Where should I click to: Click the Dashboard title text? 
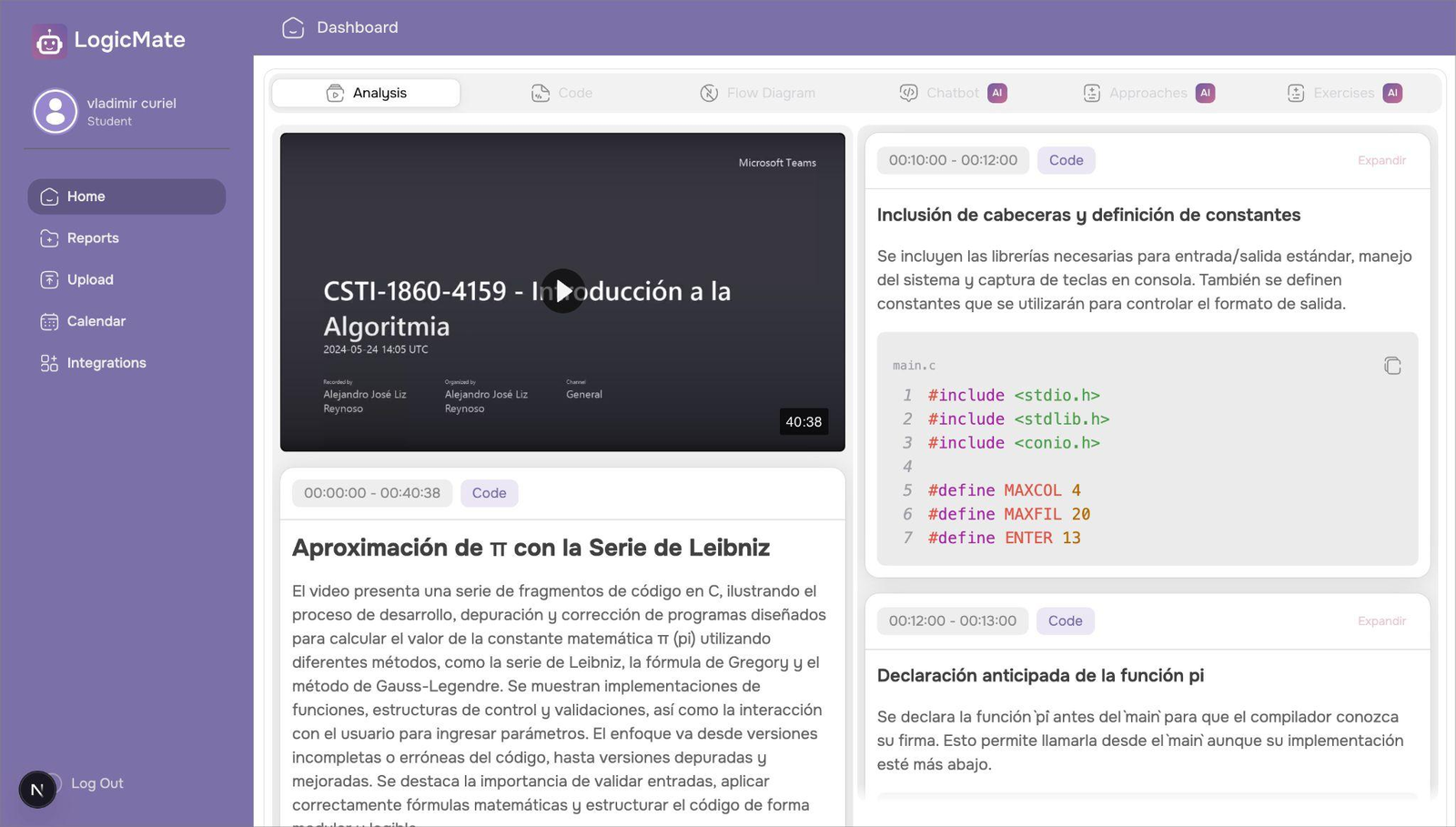358,27
